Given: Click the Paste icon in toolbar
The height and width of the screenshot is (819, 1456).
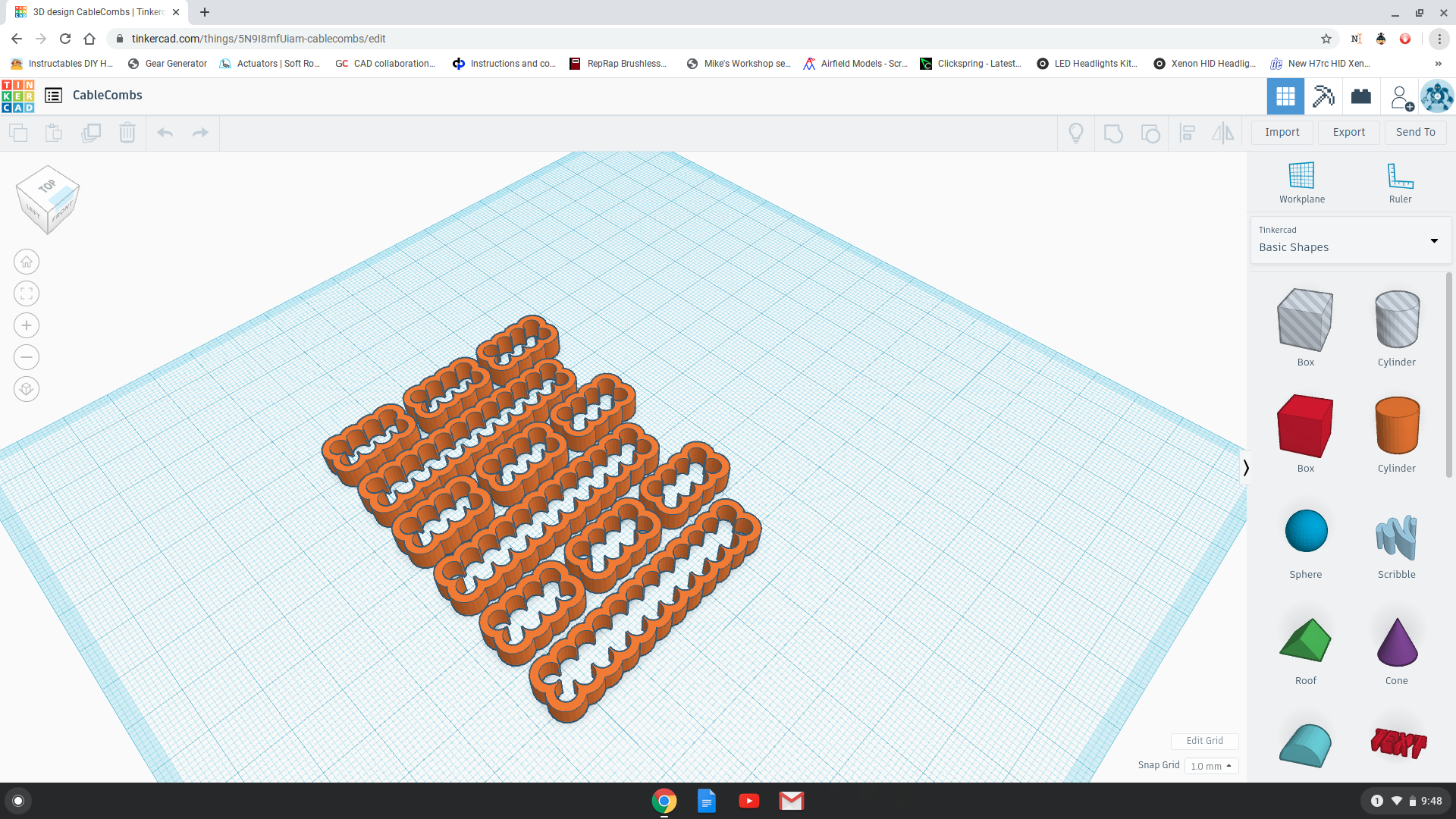Looking at the screenshot, I should [x=54, y=133].
